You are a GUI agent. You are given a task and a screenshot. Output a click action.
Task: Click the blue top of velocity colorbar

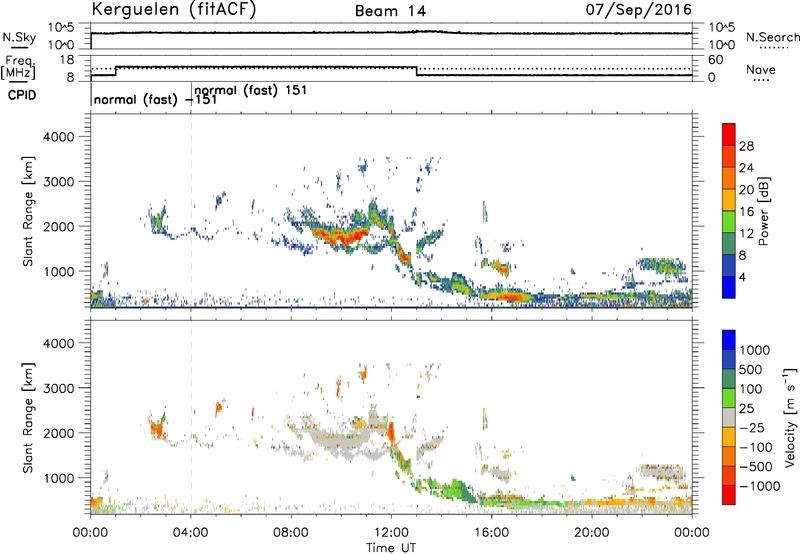729,339
